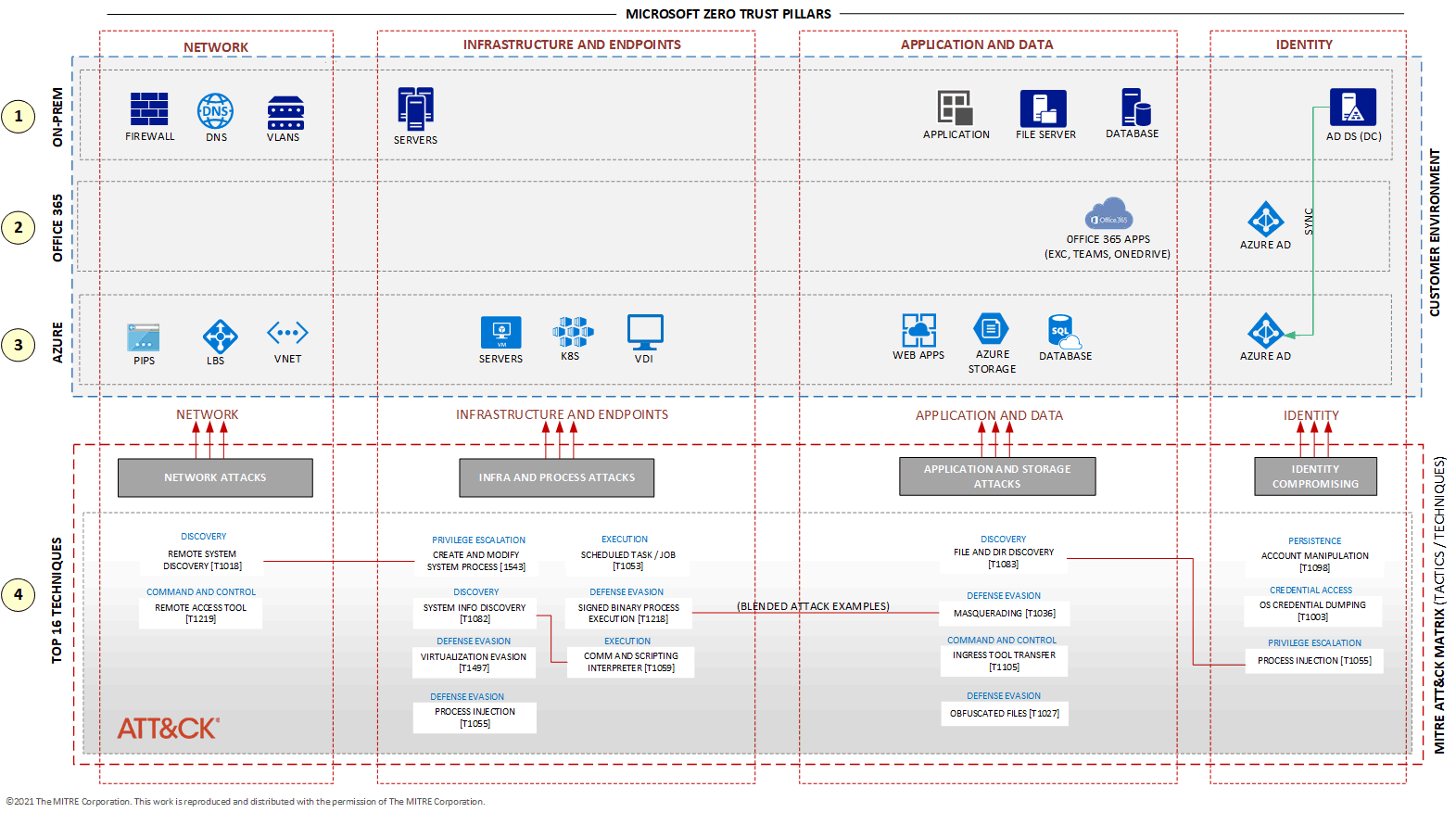Select the Azure AD icon in Office 365 row

click(x=1266, y=220)
